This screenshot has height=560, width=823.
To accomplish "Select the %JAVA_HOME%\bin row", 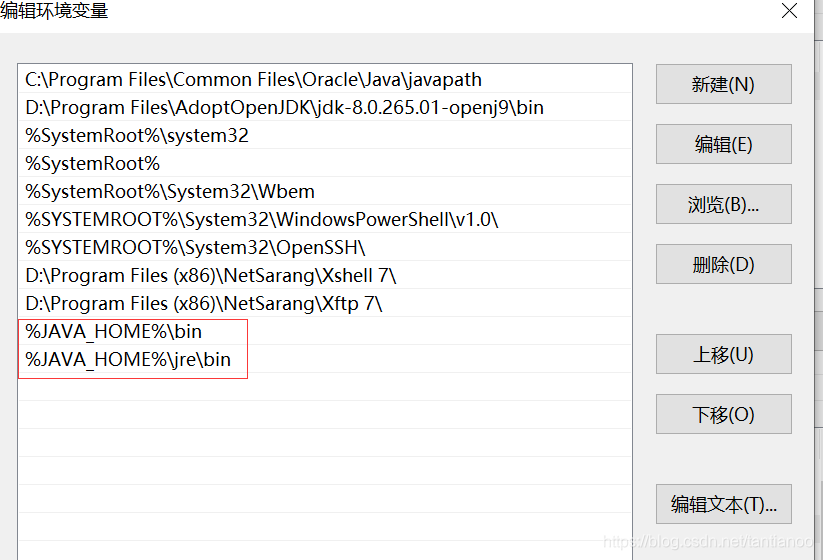I will click(x=325, y=331).
